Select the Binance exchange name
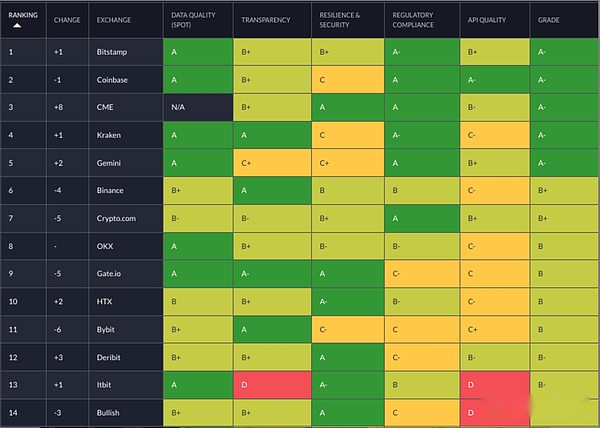The width and height of the screenshot is (600, 428). coord(110,190)
